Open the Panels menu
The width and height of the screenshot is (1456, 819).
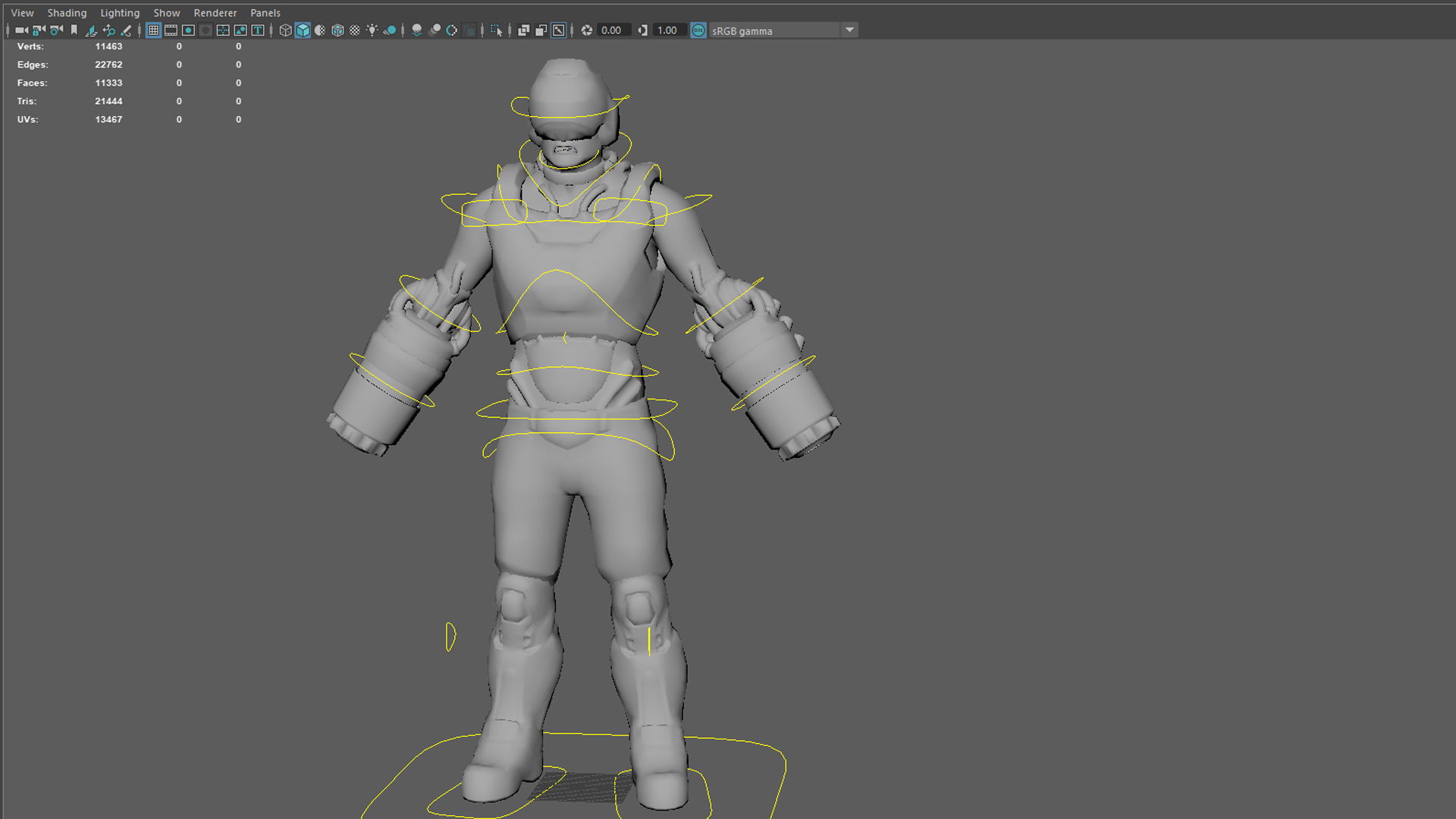265,13
